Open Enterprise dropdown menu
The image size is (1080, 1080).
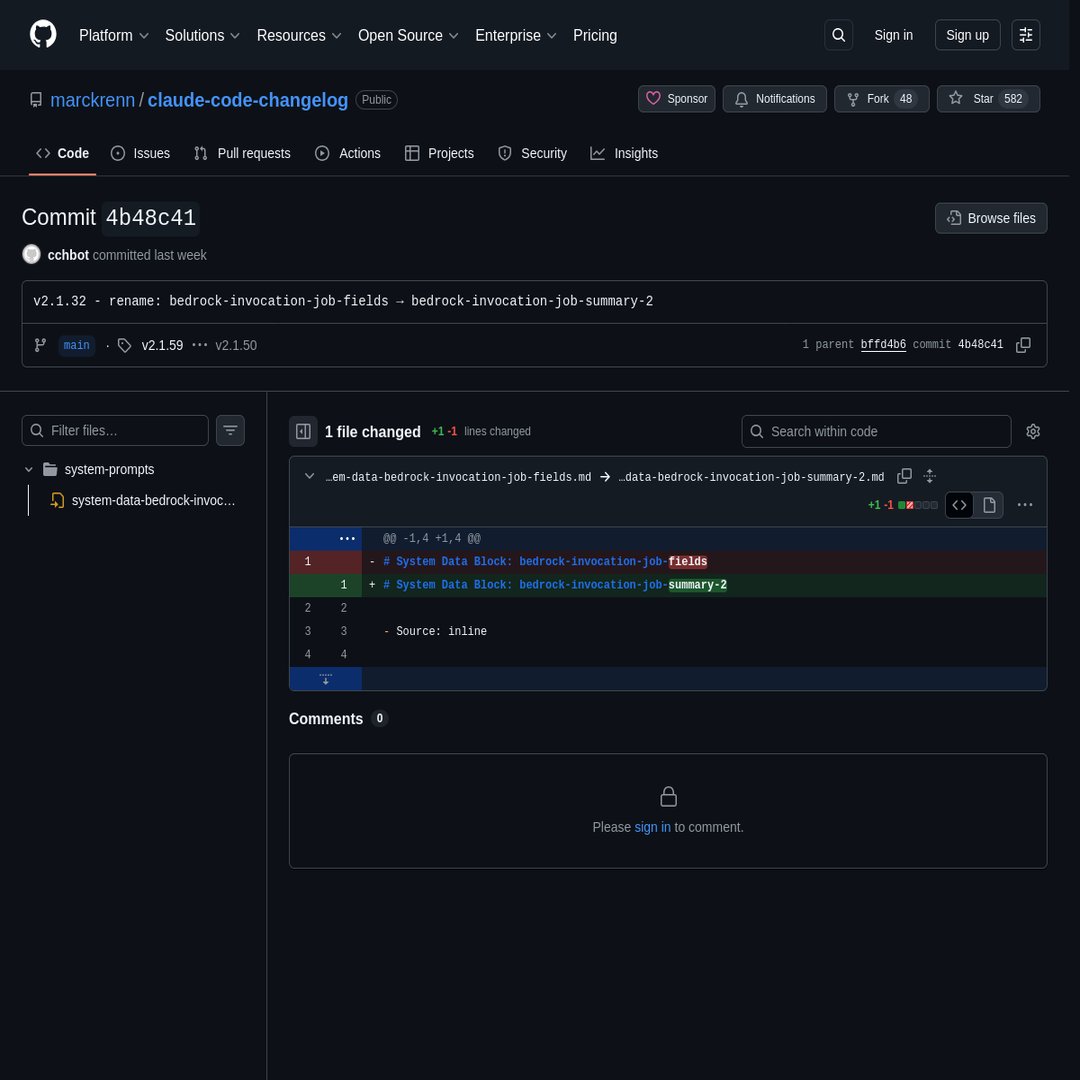click(515, 35)
